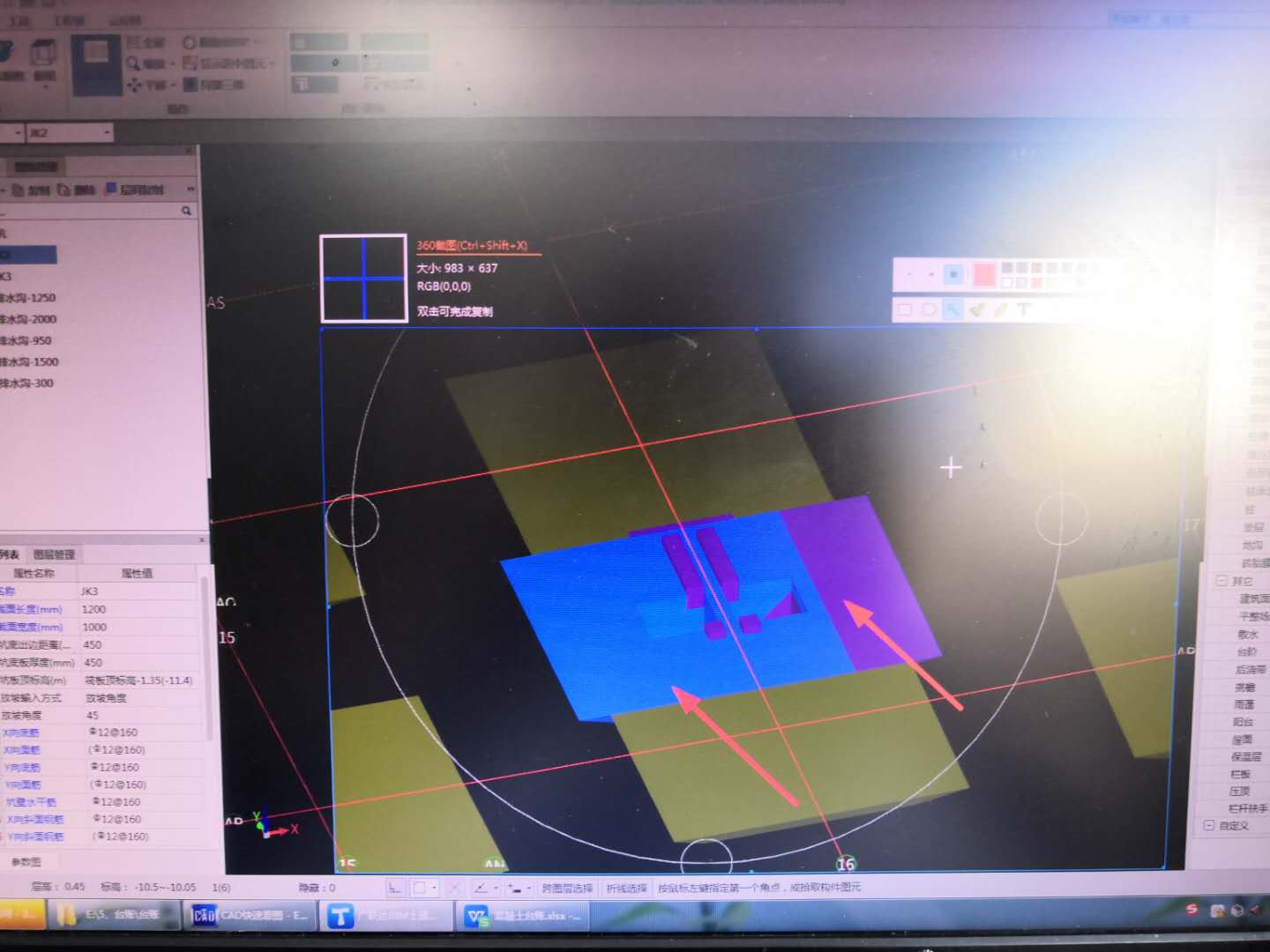The height and width of the screenshot is (952, 1270).
Task: Select 台阶 in the right panel
Action: pos(1246,651)
